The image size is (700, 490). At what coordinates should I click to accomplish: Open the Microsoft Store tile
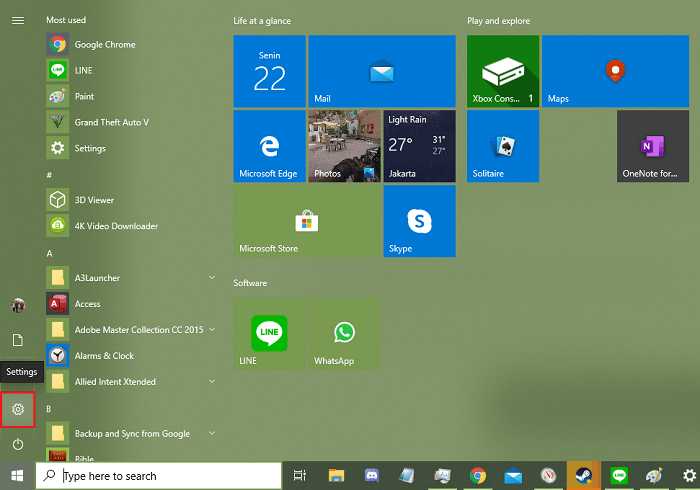(x=307, y=221)
